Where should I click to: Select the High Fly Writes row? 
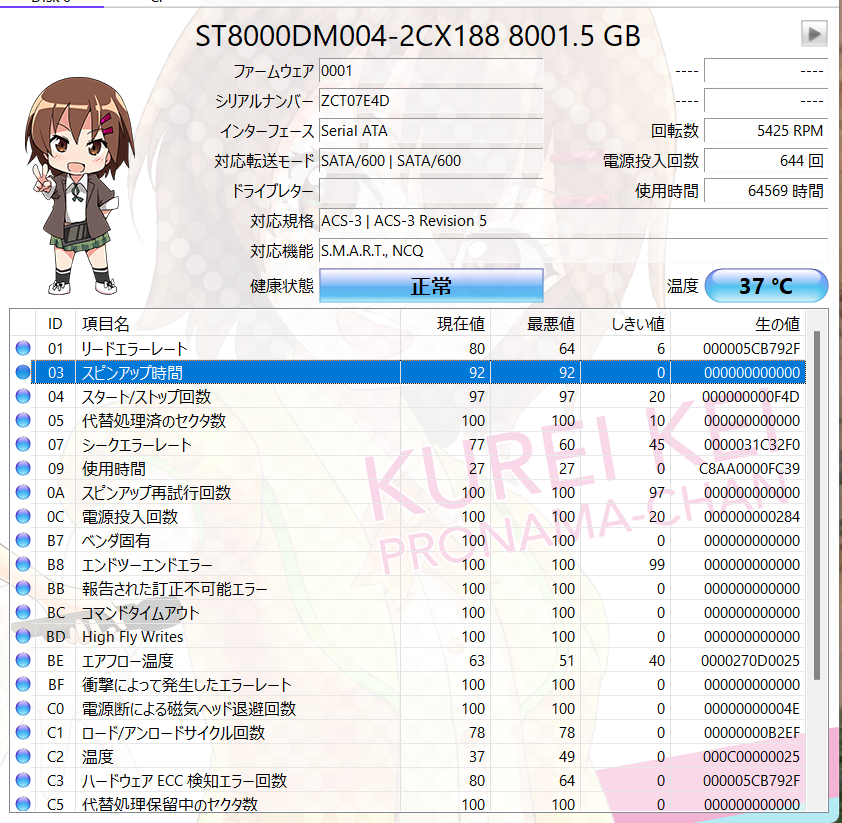(408, 636)
